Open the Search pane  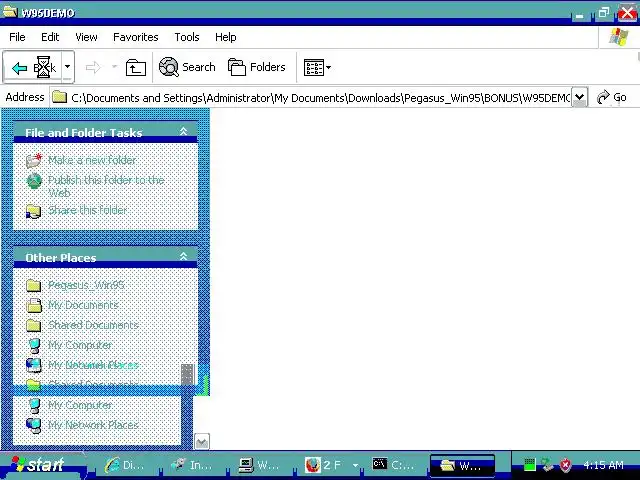(187, 67)
